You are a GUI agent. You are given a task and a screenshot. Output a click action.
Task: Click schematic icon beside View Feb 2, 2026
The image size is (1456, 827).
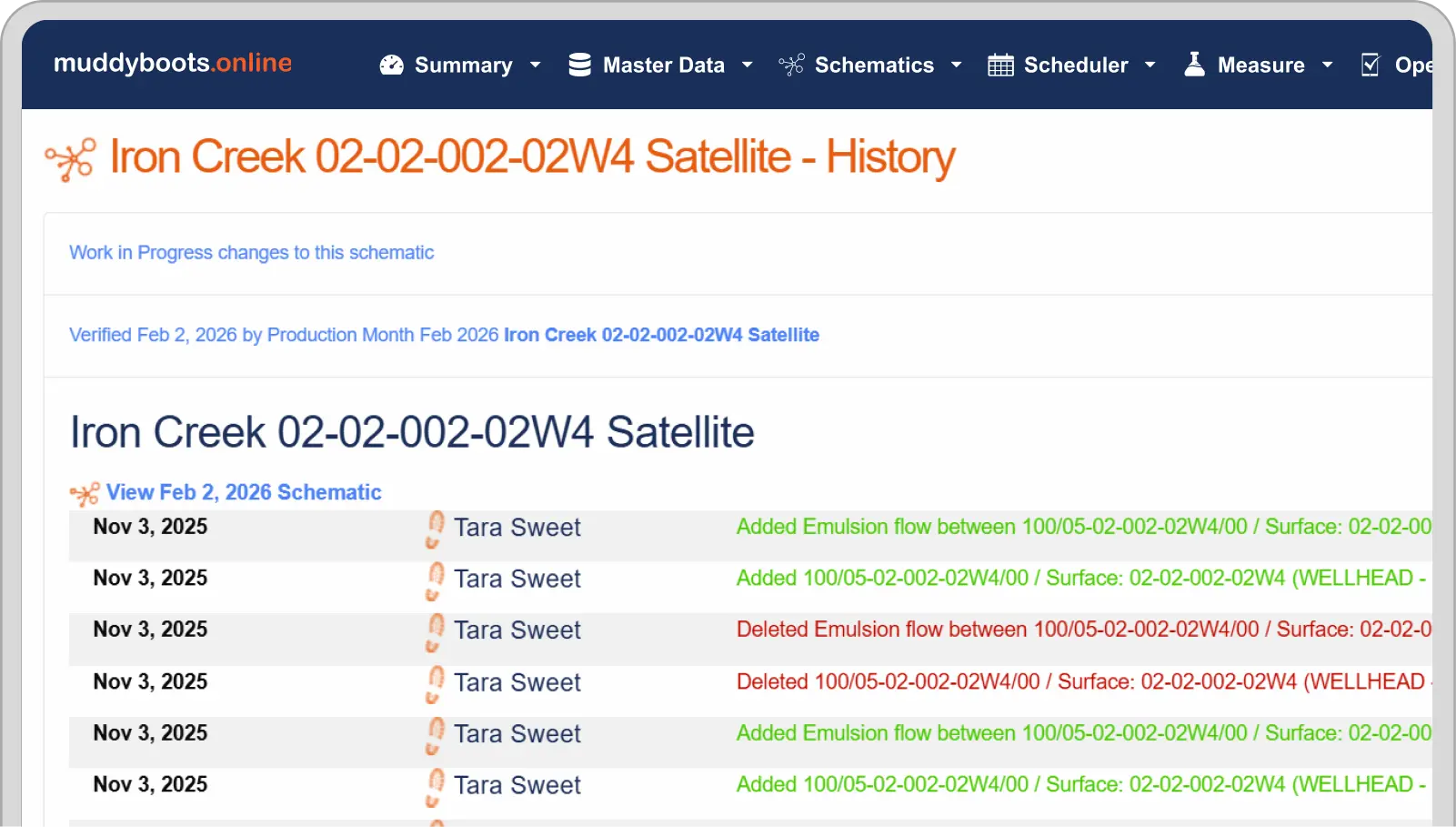pos(85,494)
